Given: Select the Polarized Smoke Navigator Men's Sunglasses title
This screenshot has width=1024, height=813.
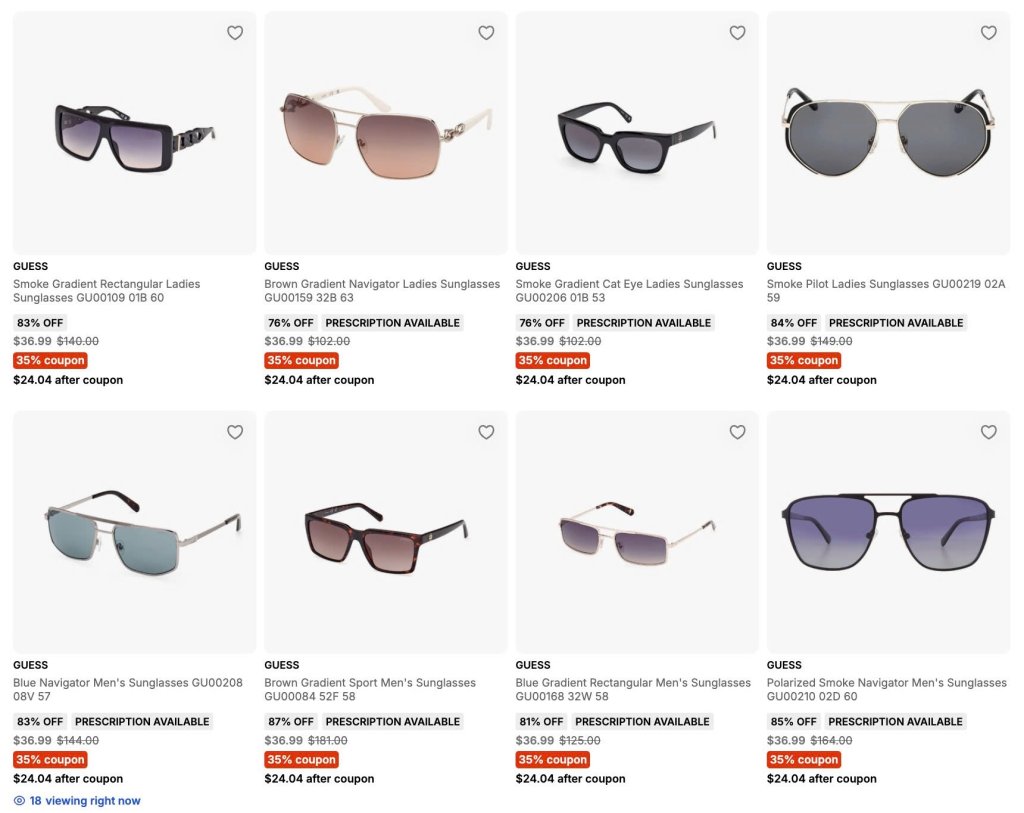Looking at the screenshot, I should (x=887, y=690).
